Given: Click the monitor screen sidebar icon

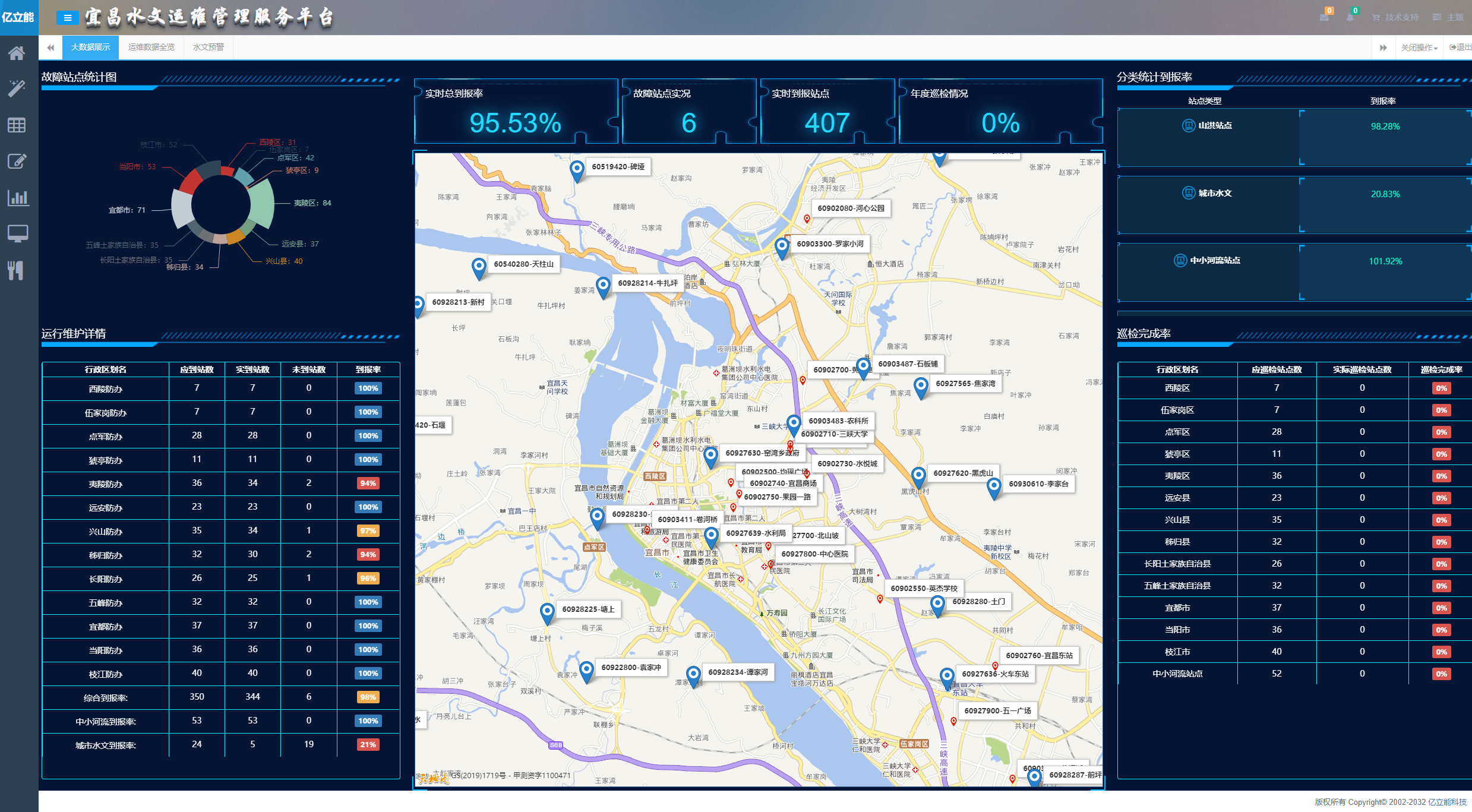Looking at the screenshot, I should 17,233.
